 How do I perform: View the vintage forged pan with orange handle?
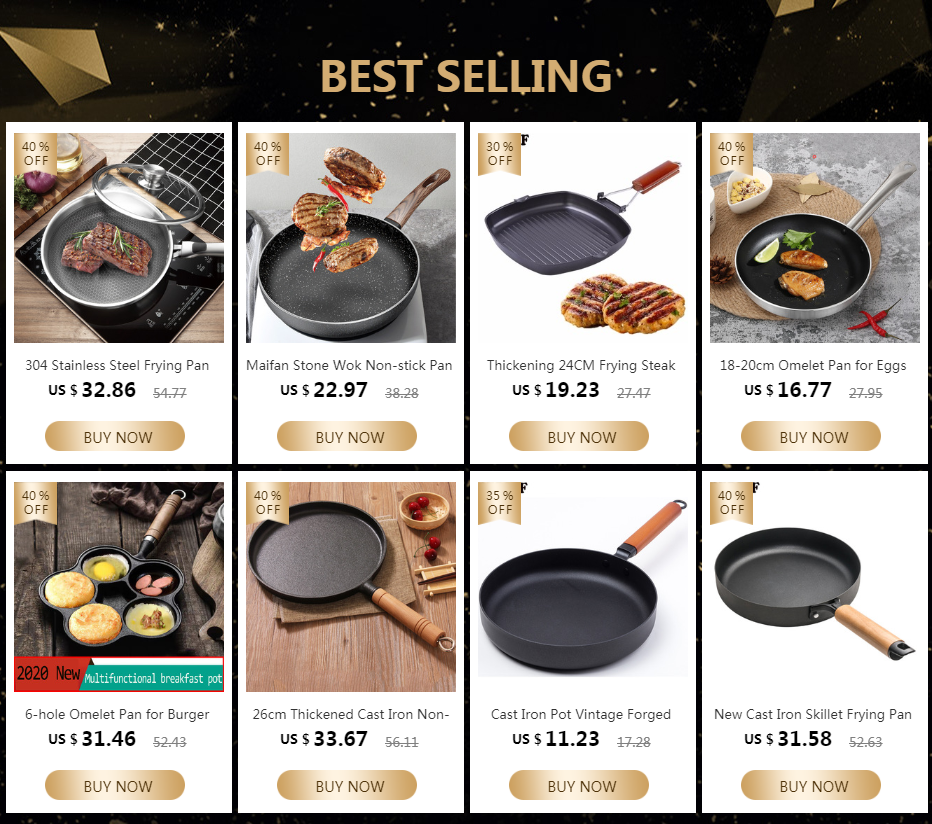coord(583,587)
